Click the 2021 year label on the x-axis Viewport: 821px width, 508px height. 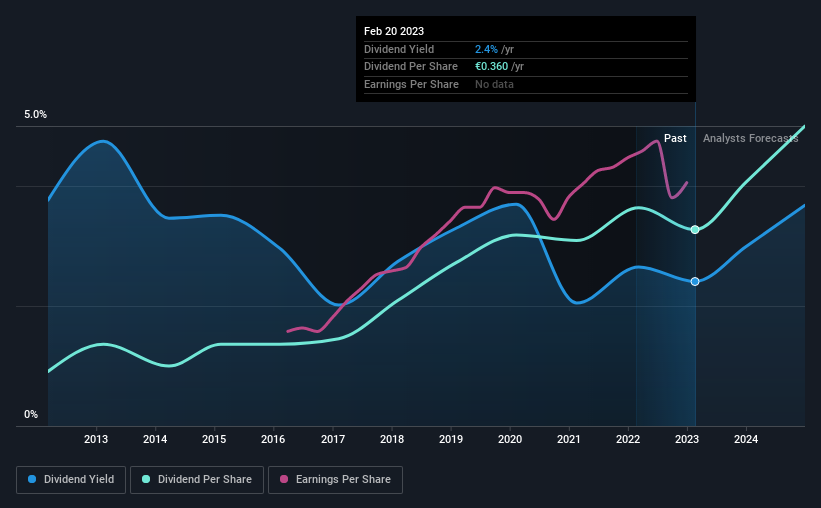569,439
